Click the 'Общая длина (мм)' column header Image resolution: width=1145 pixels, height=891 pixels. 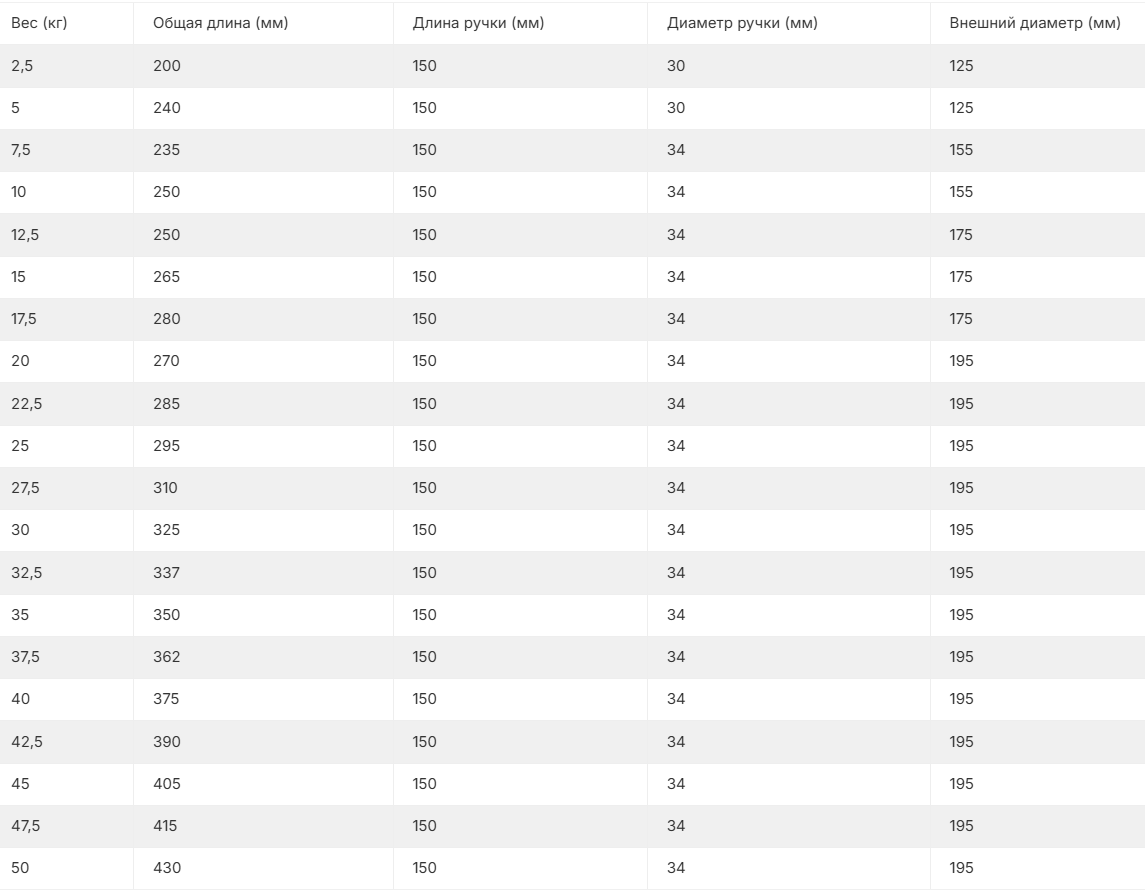[x=220, y=24]
